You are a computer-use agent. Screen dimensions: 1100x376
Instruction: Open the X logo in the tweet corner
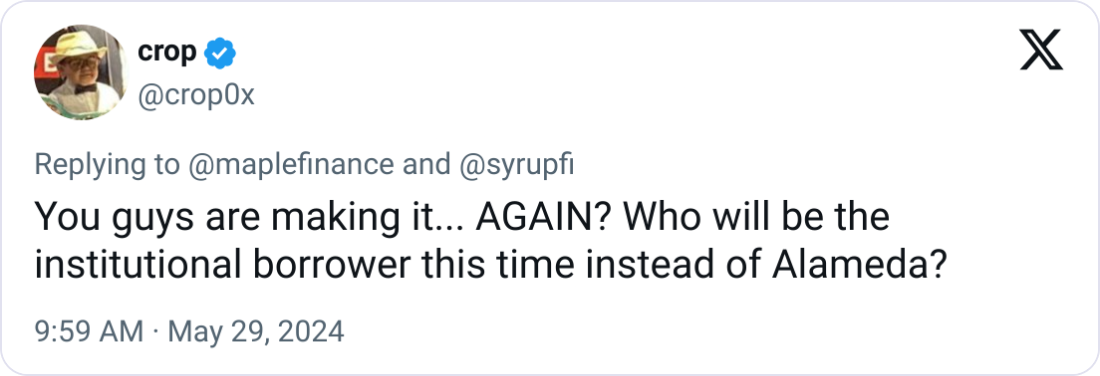coord(1041,50)
